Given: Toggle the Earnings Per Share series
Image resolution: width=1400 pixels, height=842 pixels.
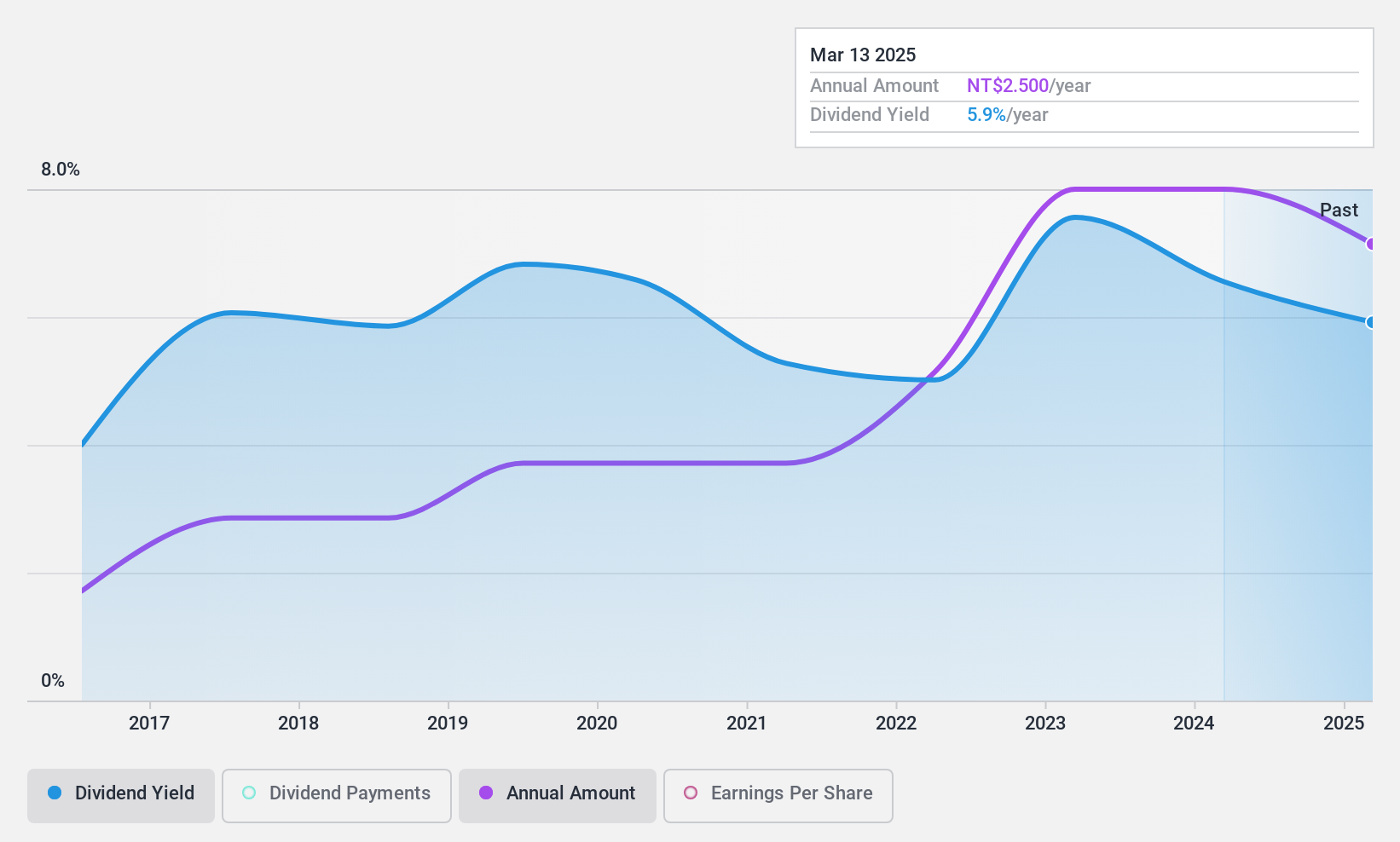Looking at the screenshot, I should tap(778, 796).
